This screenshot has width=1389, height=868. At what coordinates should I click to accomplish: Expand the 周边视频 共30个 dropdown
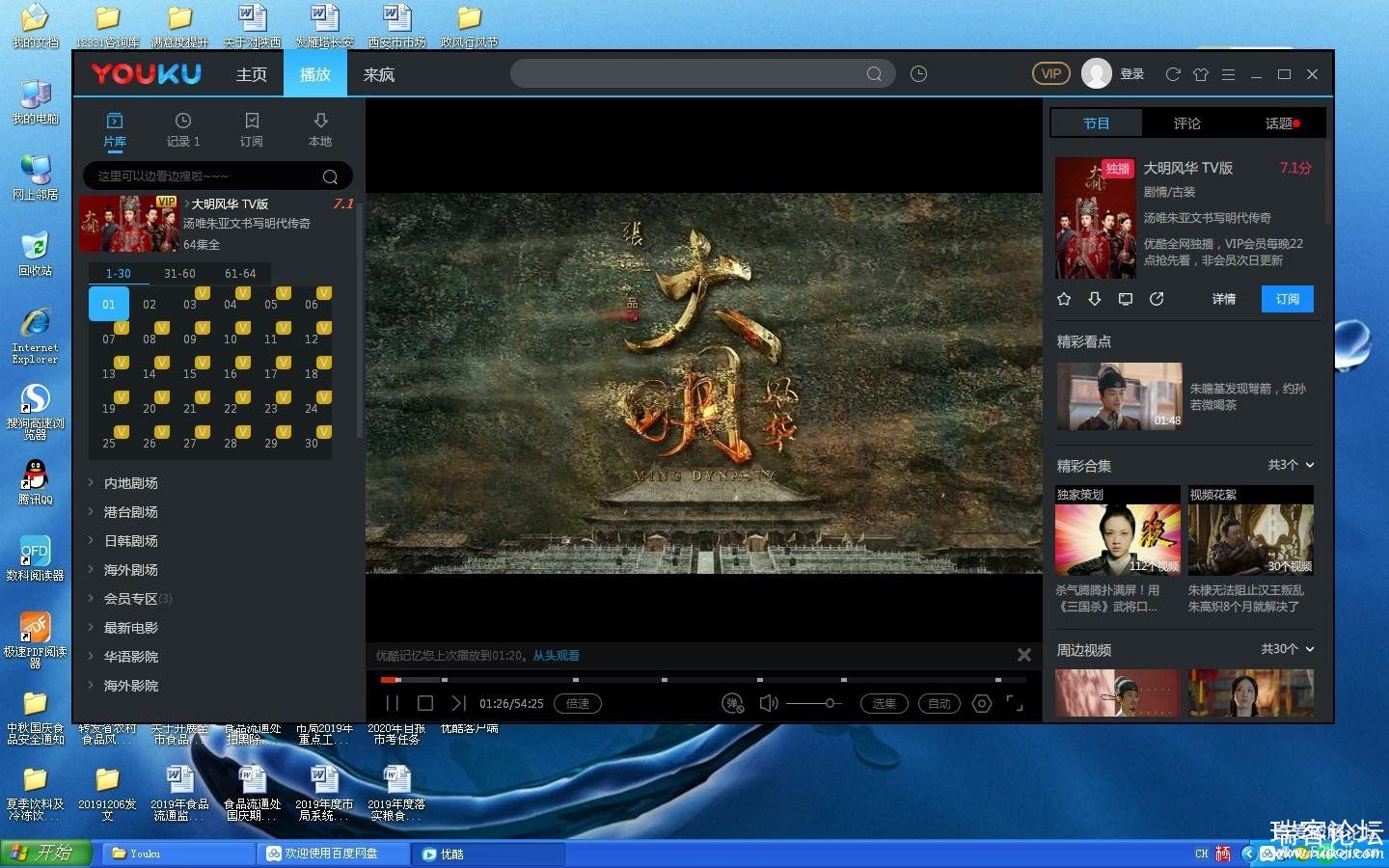click(x=1288, y=649)
